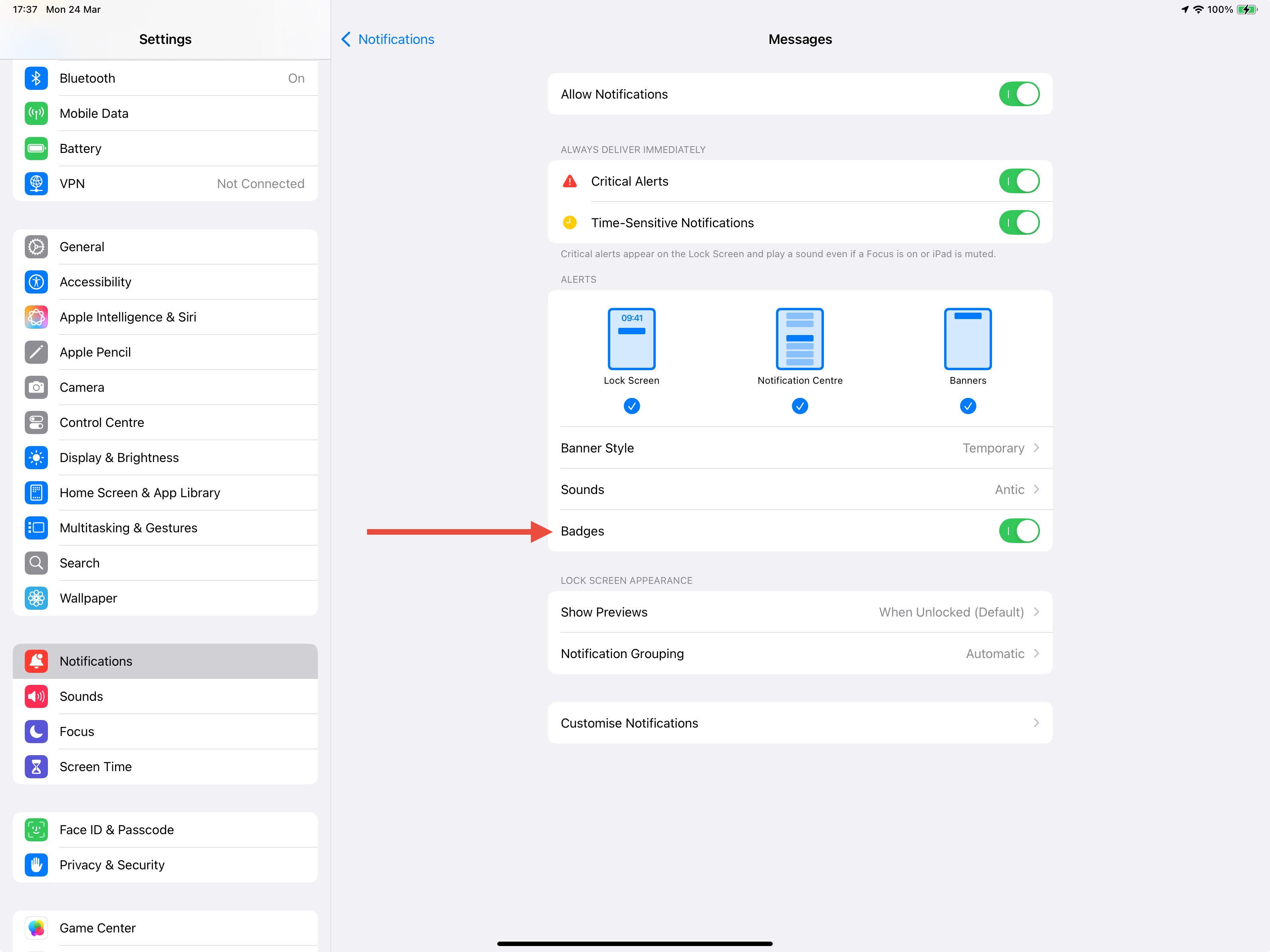
Task: Go back to the Notifications screen
Action: 387,39
